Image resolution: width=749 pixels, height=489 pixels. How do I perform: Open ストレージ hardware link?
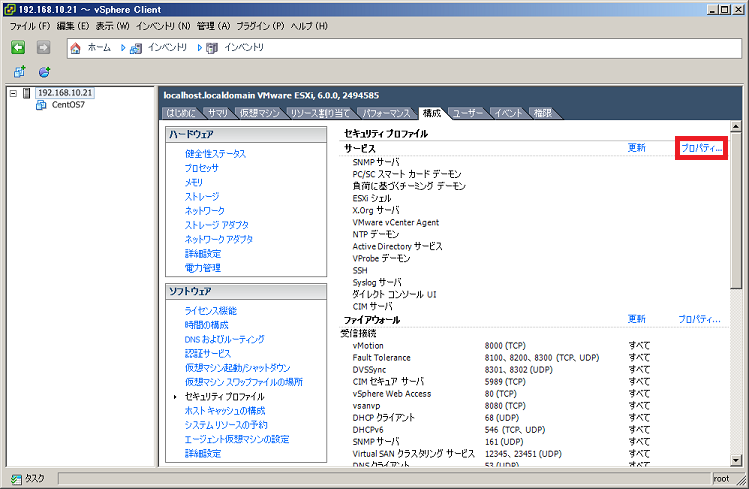(202, 196)
